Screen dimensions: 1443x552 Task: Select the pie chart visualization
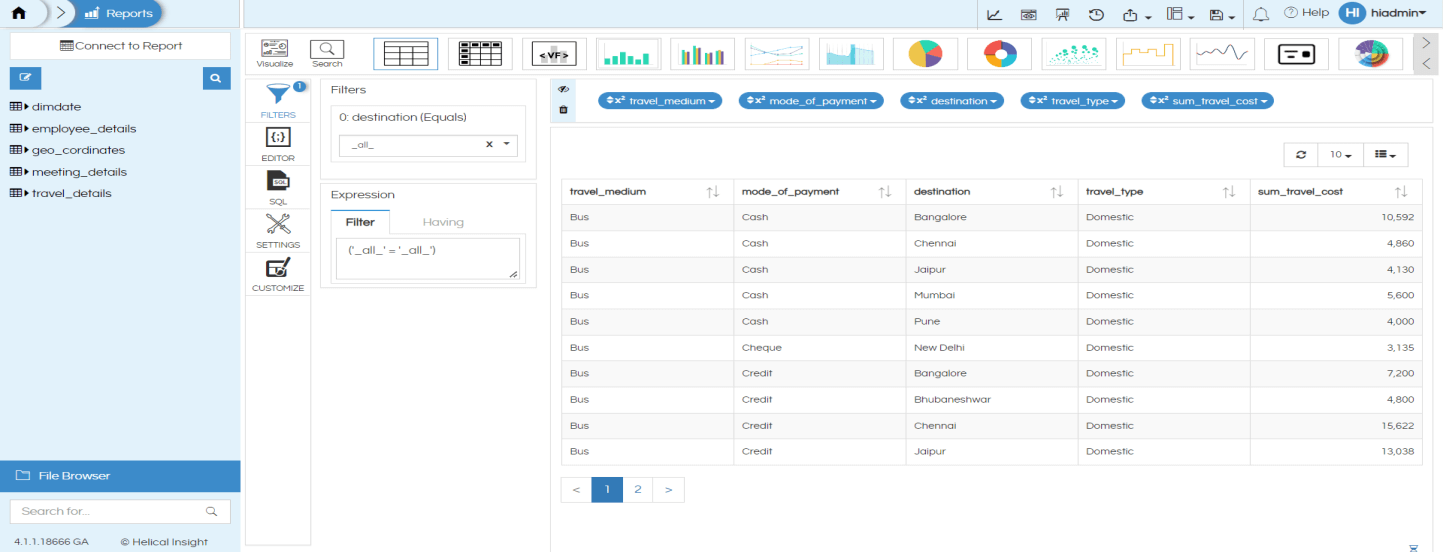[x=925, y=54]
